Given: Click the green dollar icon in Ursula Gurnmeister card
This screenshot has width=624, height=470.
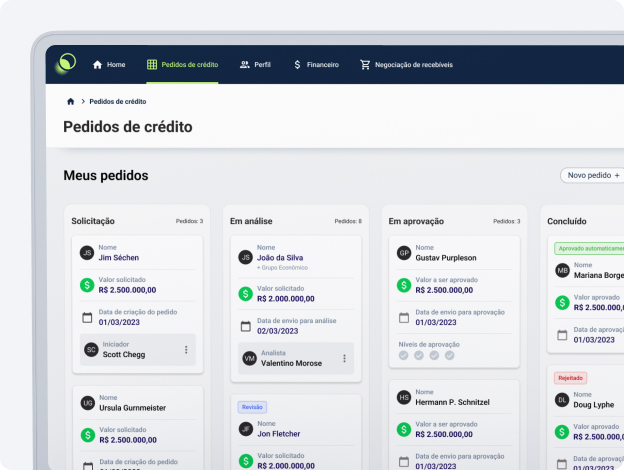Looking at the screenshot, I should 88,435.
